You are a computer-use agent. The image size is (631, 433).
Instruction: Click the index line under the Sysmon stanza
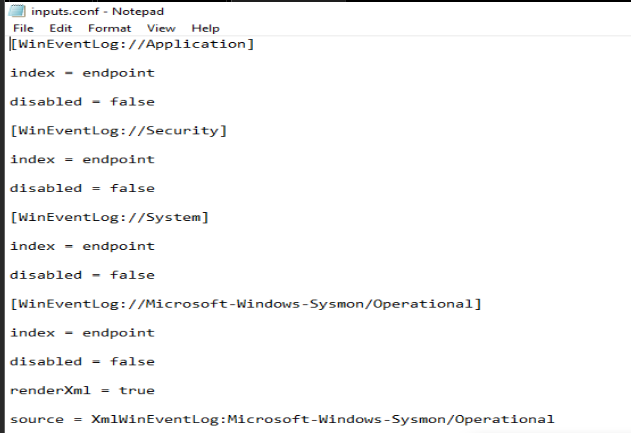[82, 332]
